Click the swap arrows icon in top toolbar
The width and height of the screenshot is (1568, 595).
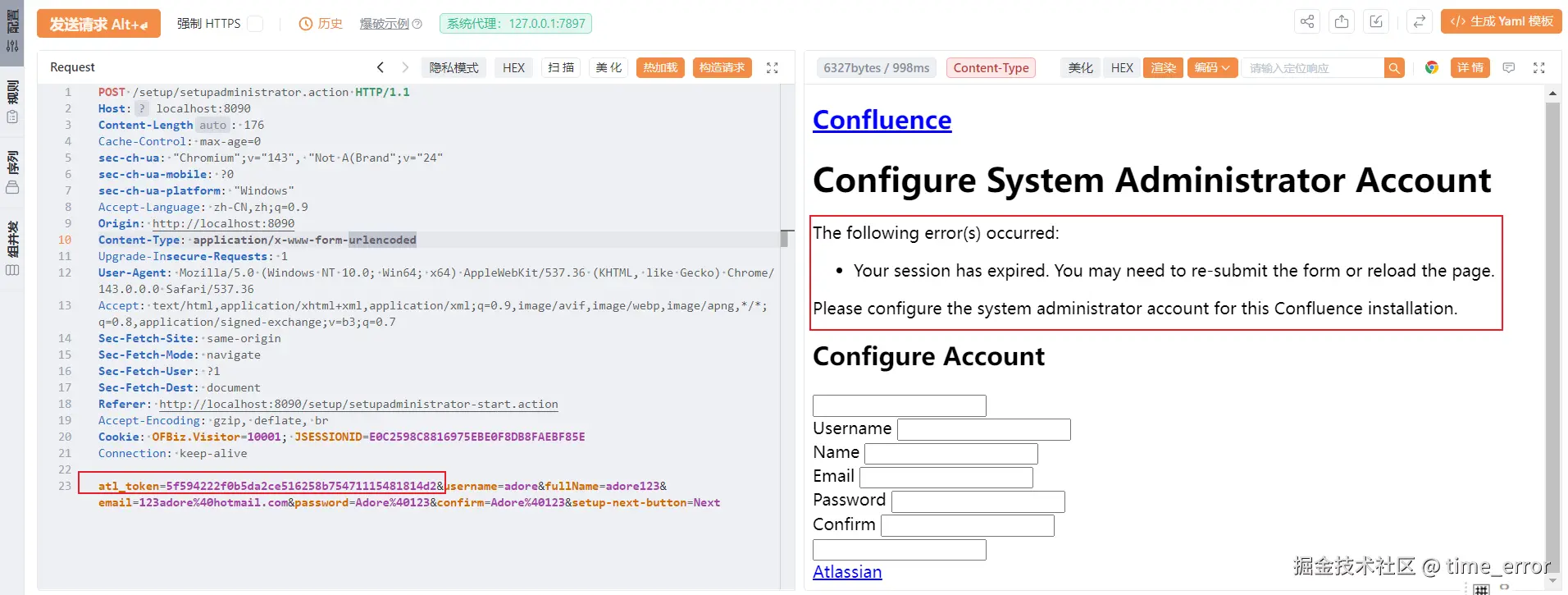coord(1419,22)
